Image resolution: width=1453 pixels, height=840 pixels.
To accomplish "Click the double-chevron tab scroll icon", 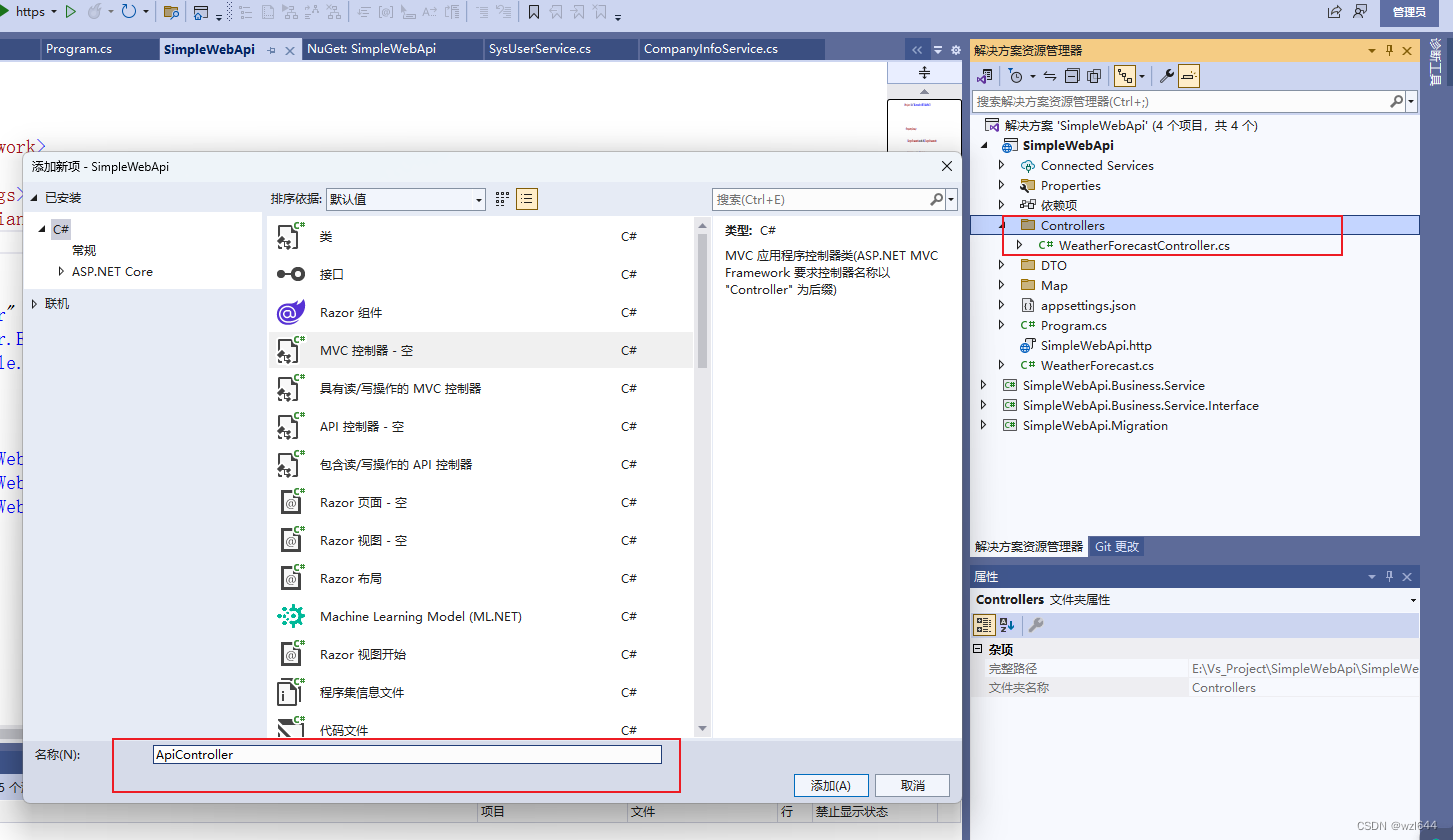I will coord(917,50).
